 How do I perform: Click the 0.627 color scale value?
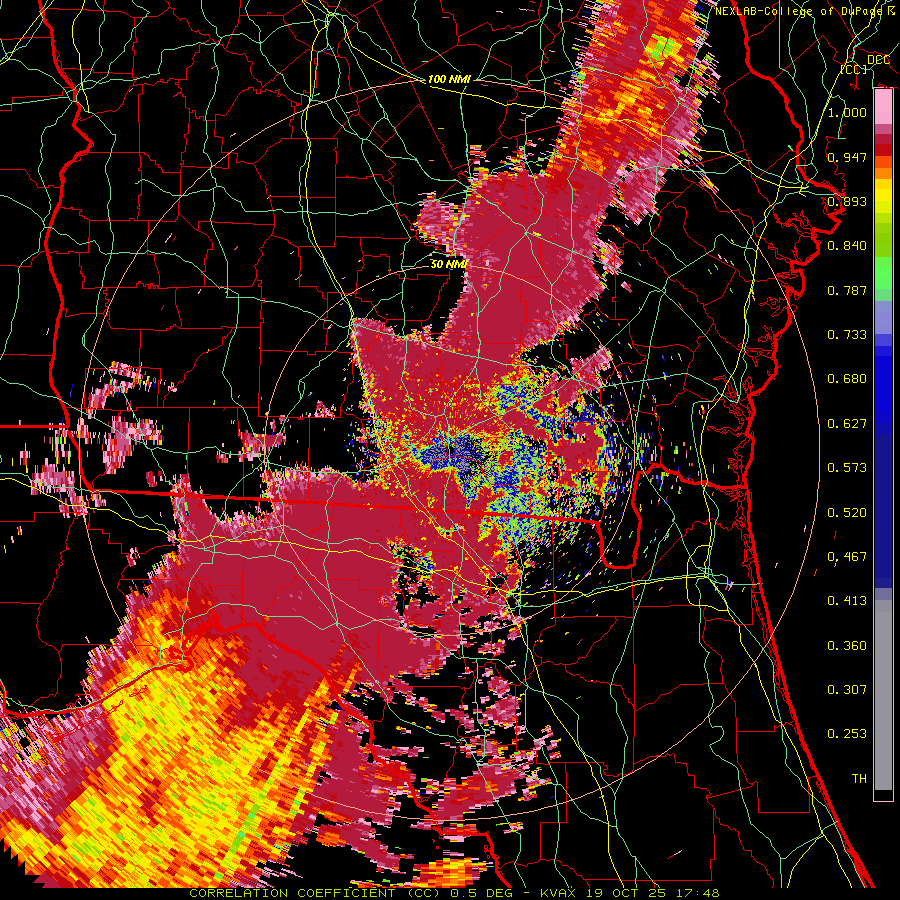847,424
